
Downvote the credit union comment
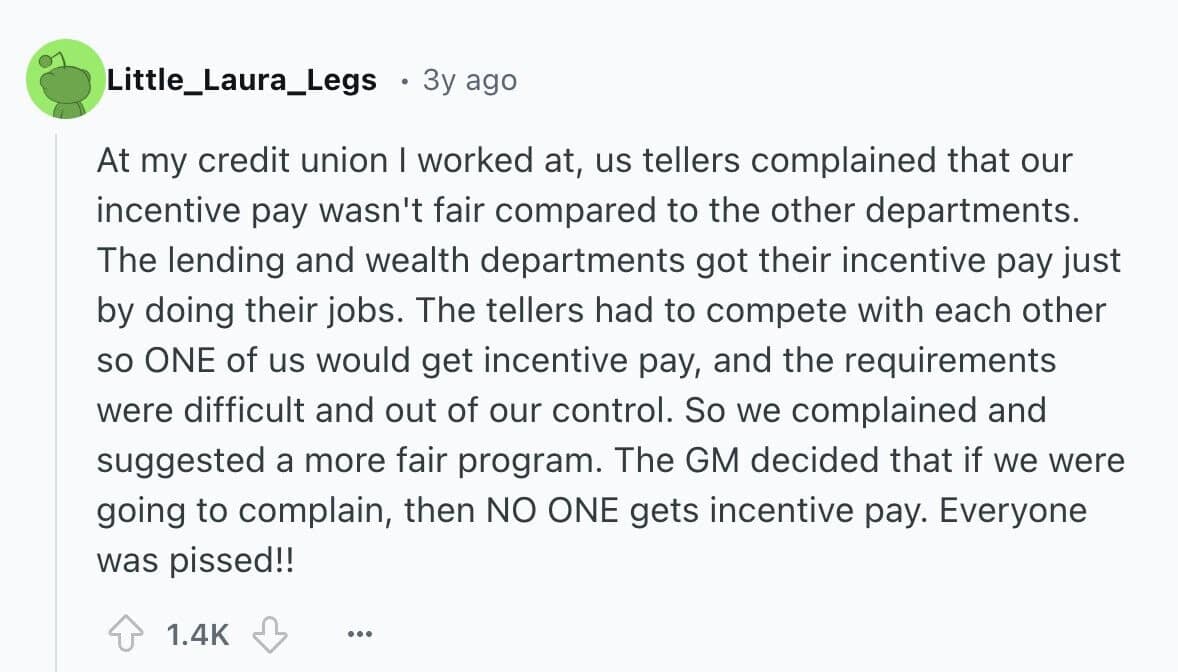tap(268, 633)
